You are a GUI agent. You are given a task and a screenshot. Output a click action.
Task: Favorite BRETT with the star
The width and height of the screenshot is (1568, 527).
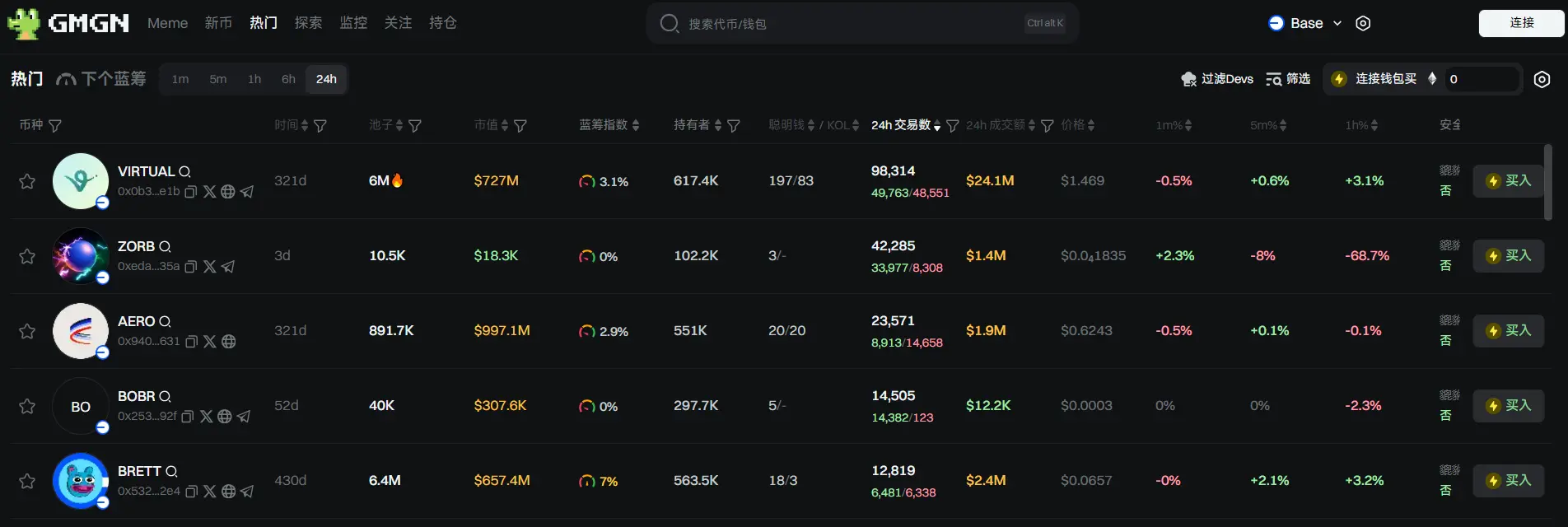(x=27, y=481)
